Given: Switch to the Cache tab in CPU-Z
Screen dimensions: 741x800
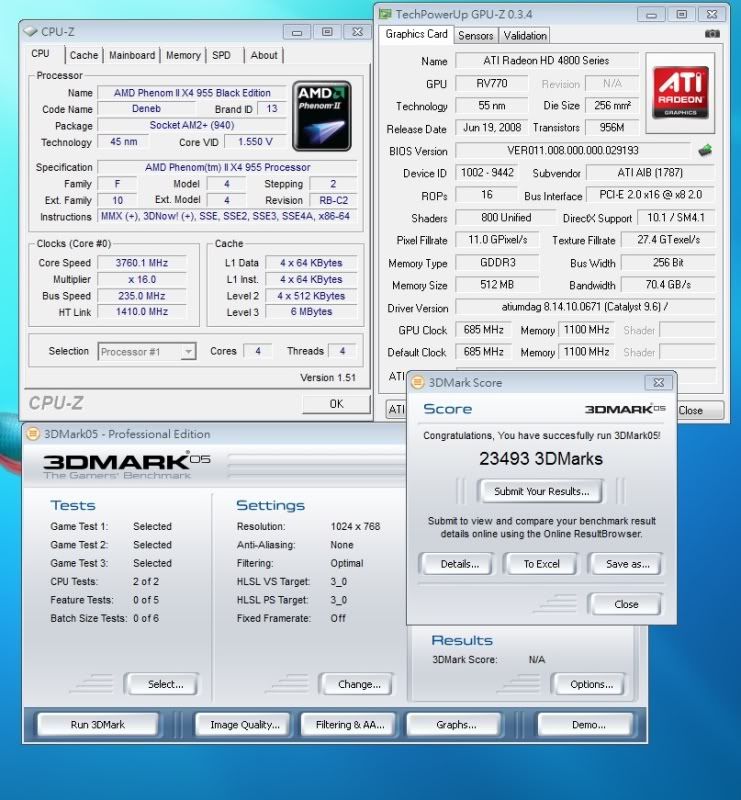Looking at the screenshot, I should [x=84, y=55].
